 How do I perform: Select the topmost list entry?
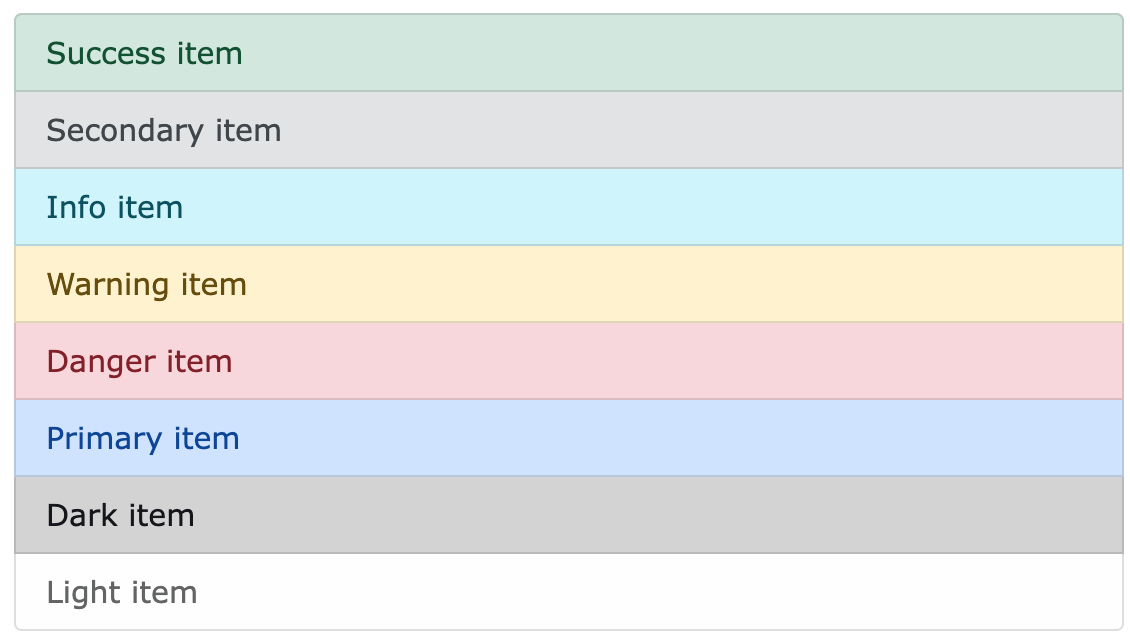(565, 53)
